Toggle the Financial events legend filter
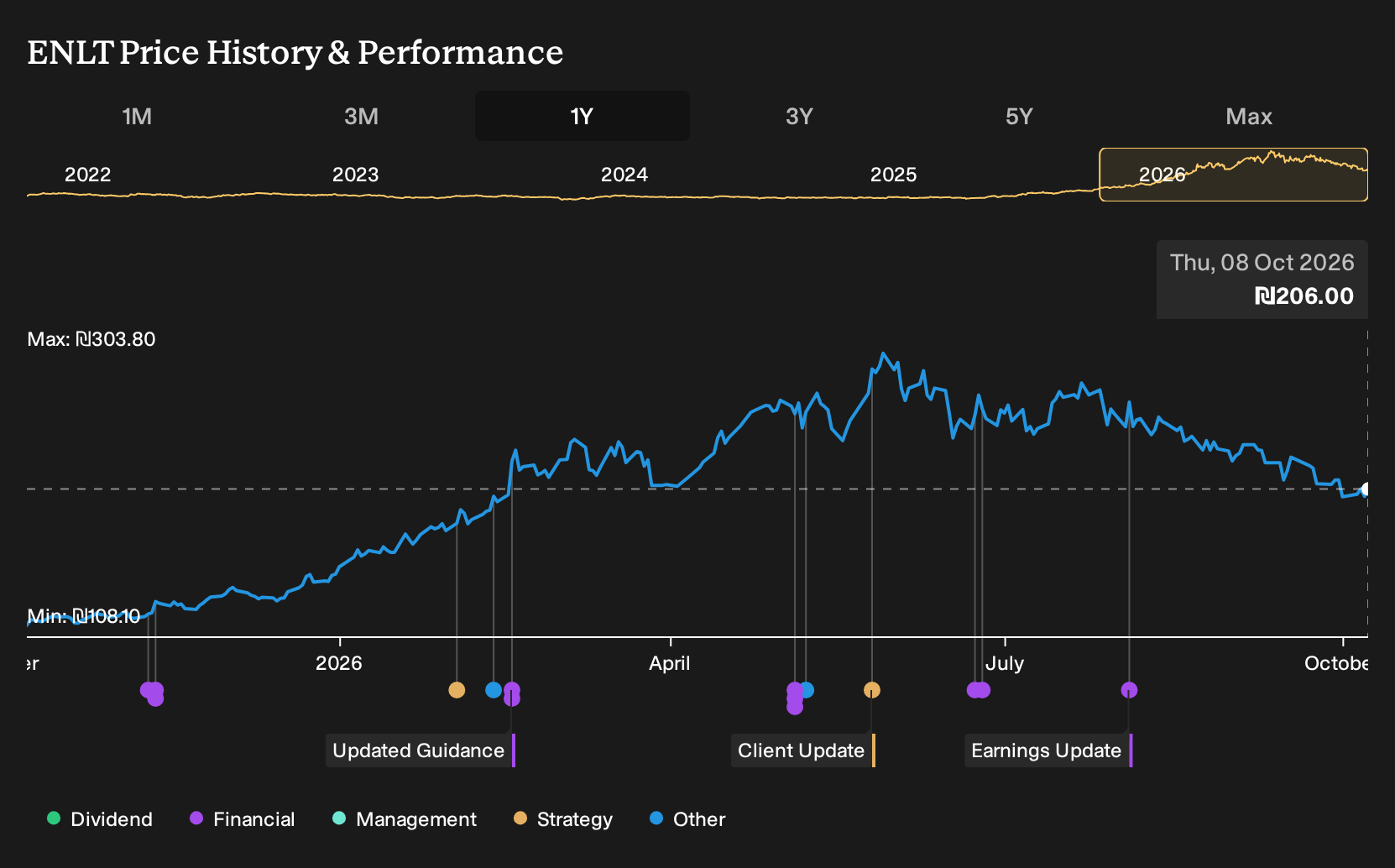Screen dimensions: 1395x868 [243, 819]
